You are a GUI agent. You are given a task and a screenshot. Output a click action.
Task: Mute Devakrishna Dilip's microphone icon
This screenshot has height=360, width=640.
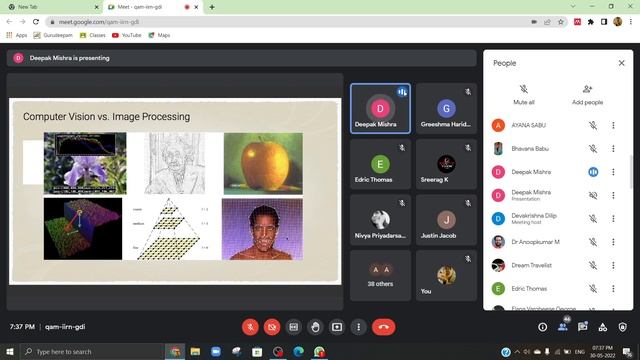click(593, 219)
